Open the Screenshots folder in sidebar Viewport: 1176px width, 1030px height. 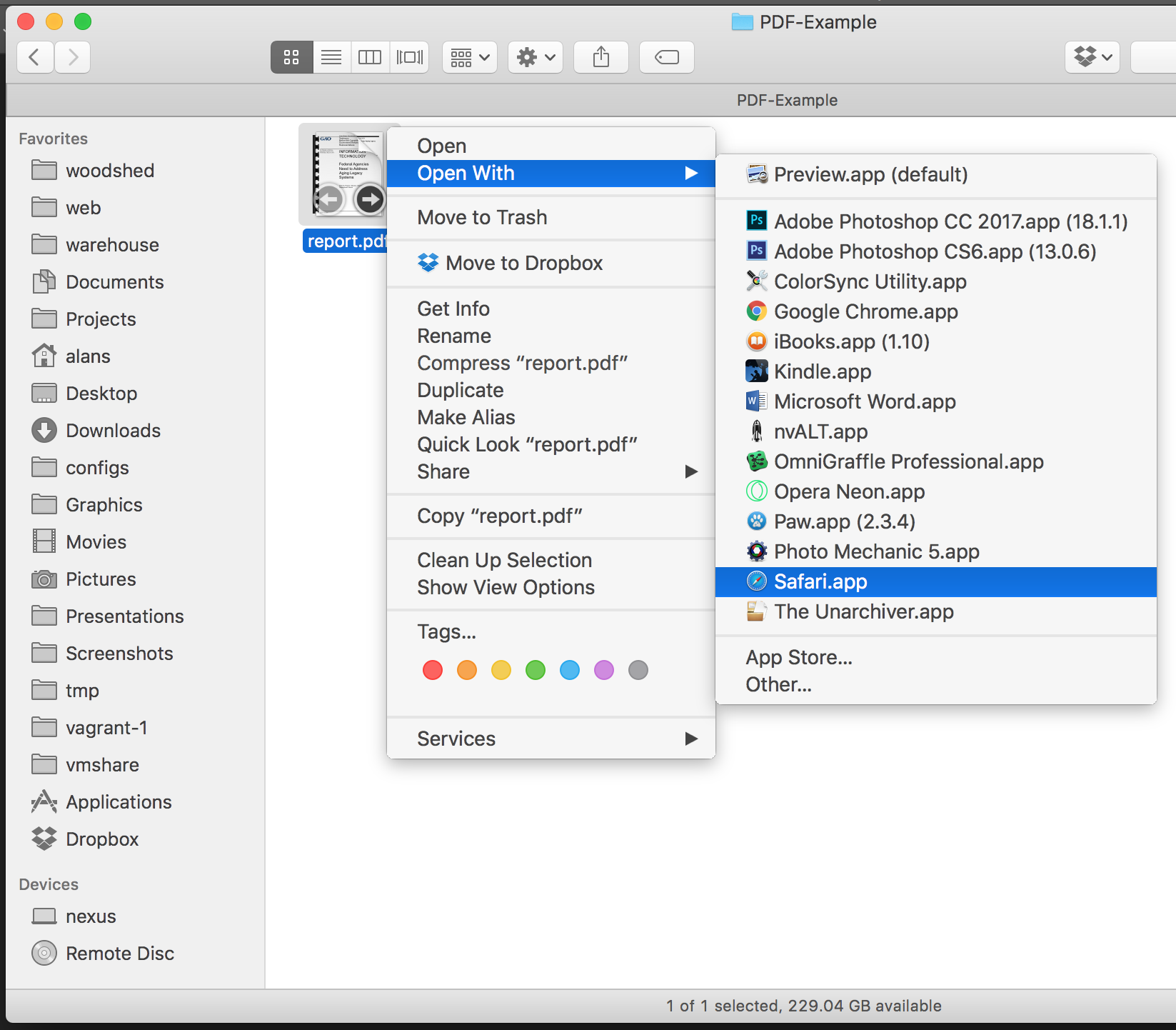click(x=136, y=654)
